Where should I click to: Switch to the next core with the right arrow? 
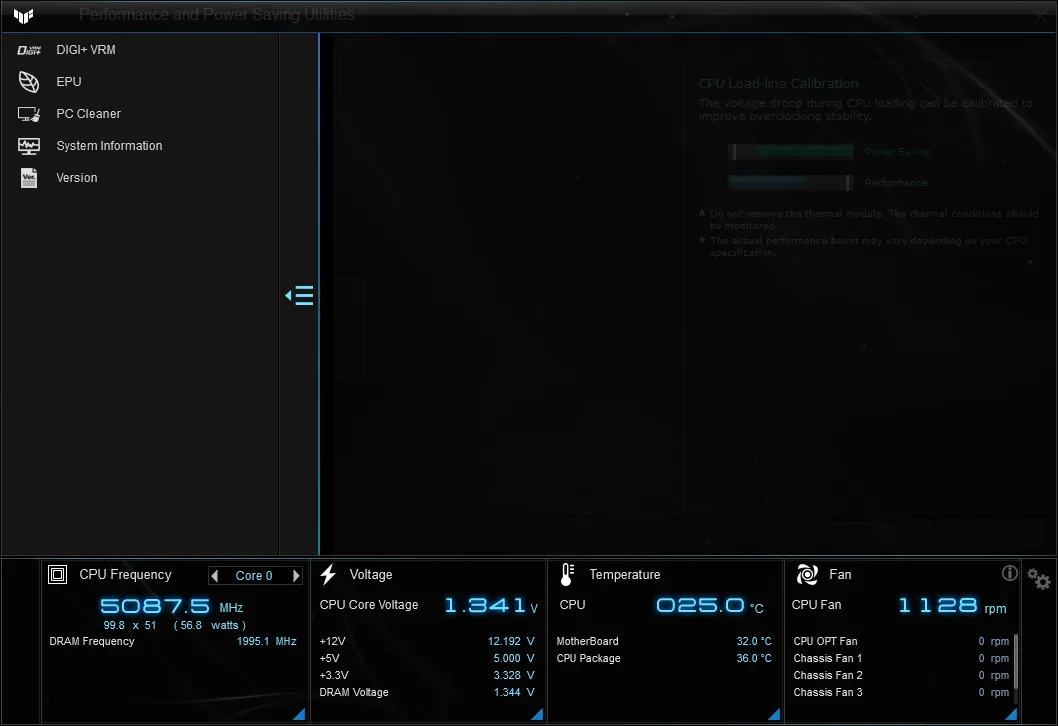(x=296, y=576)
